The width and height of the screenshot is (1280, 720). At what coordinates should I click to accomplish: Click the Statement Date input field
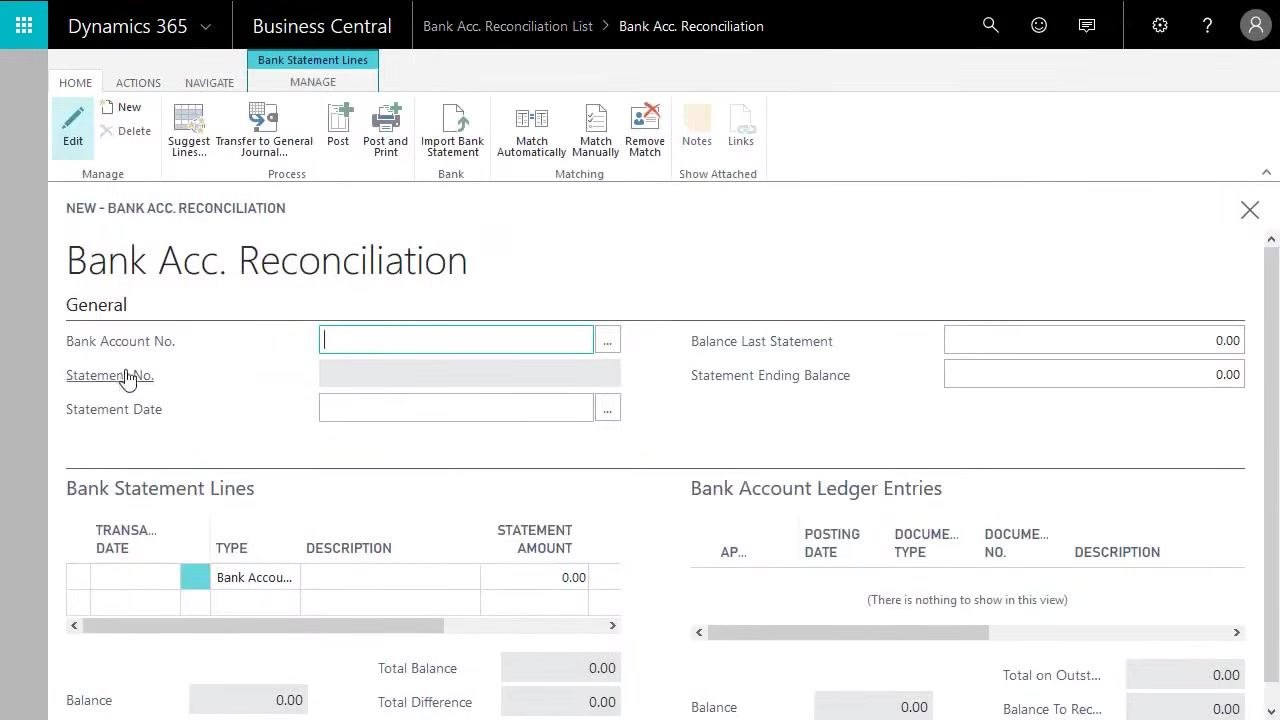tap(456, 408)
